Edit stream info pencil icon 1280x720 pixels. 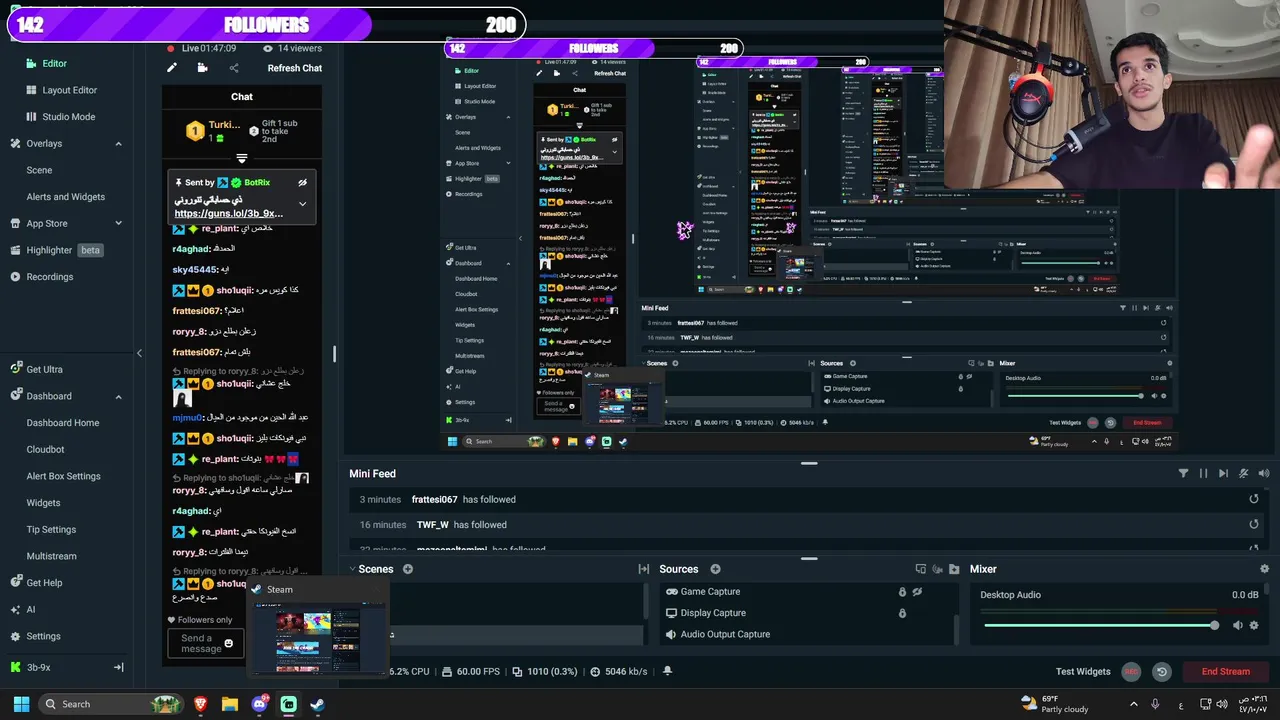point(172,68)
